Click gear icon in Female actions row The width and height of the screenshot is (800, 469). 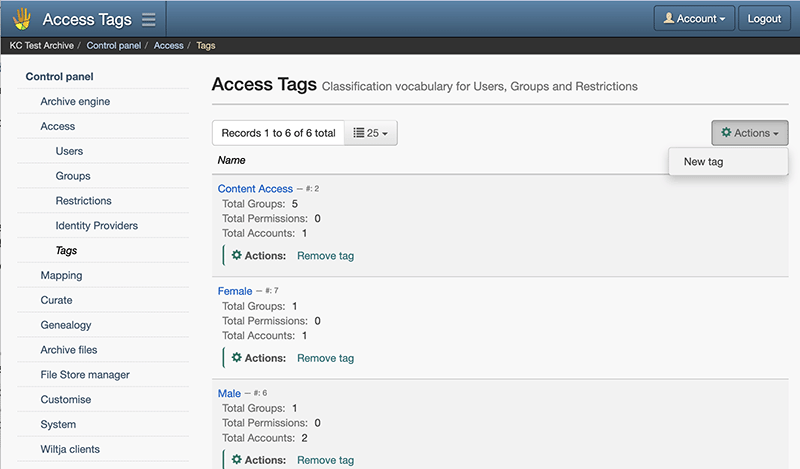tap(237, 358)
